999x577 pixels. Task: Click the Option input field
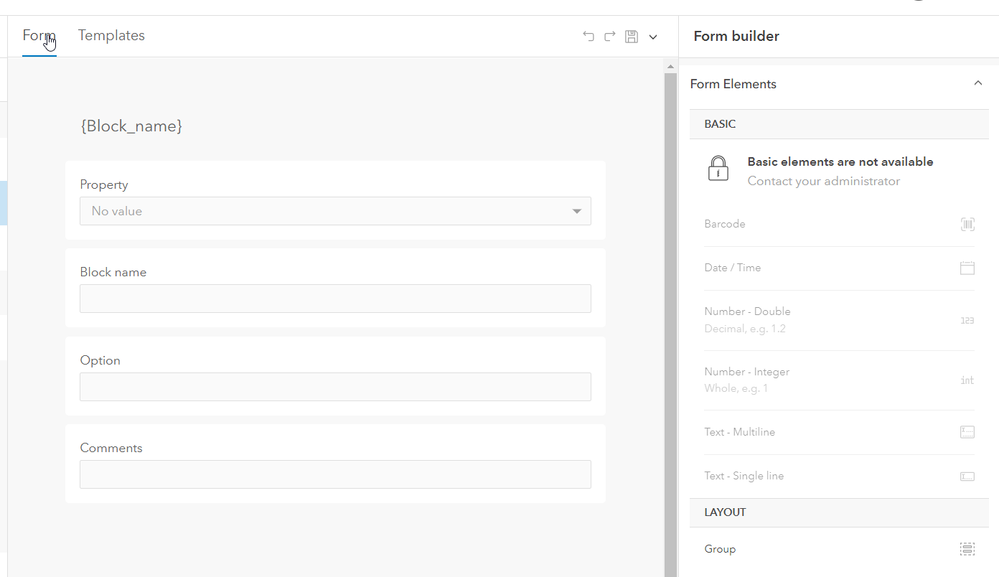(x=335, y=387)
